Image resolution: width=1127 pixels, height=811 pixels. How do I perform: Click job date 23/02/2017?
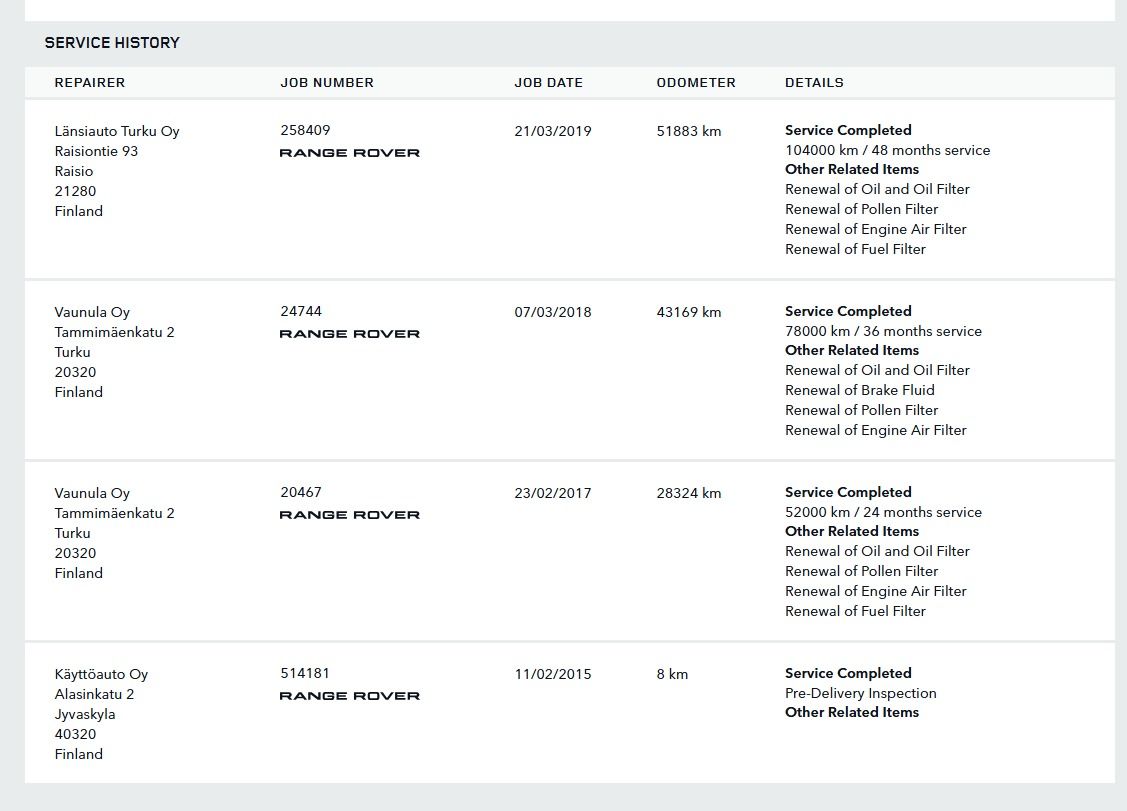pos(553,493)
